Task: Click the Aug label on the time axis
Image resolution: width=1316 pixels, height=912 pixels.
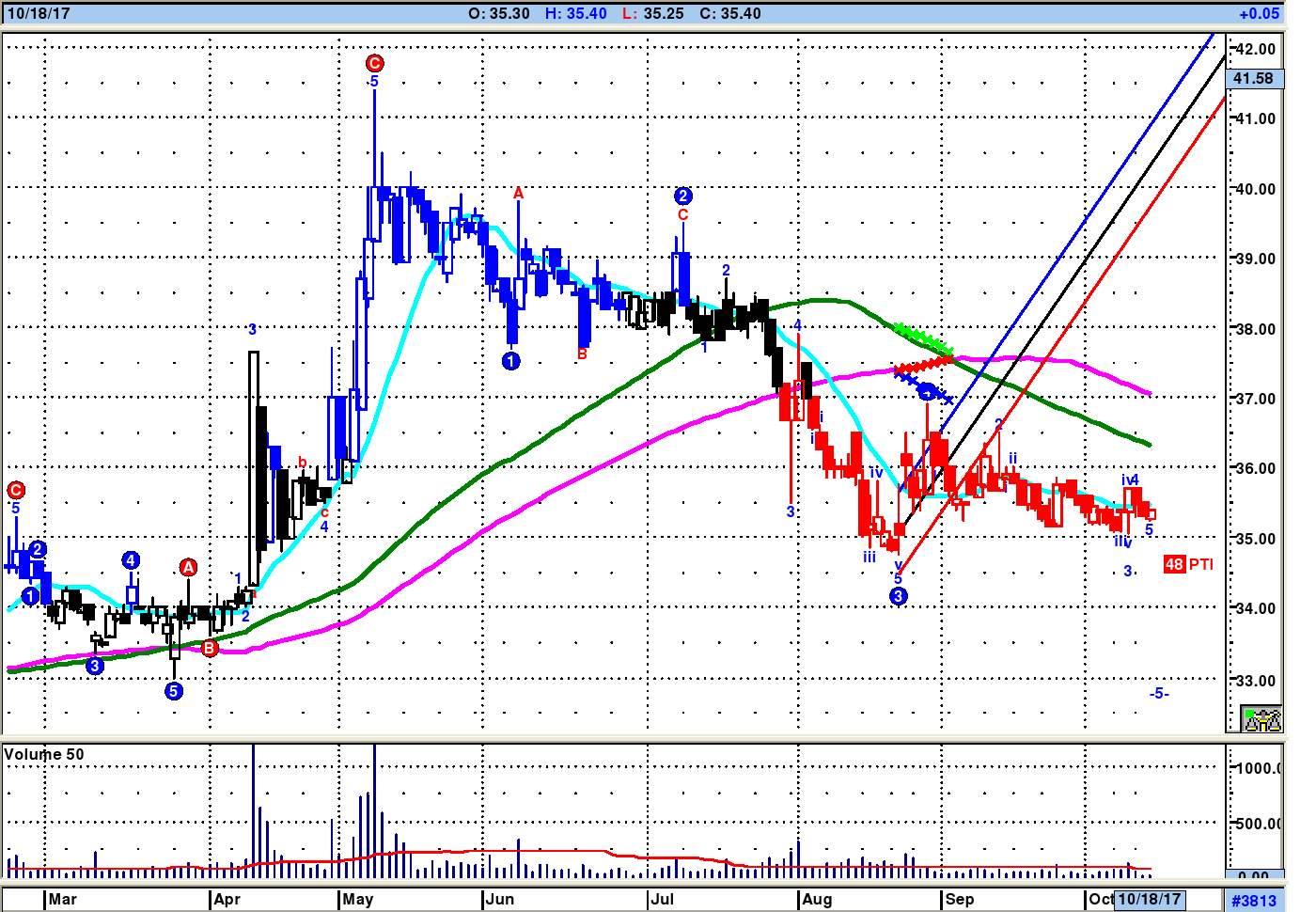Action: 817,899
